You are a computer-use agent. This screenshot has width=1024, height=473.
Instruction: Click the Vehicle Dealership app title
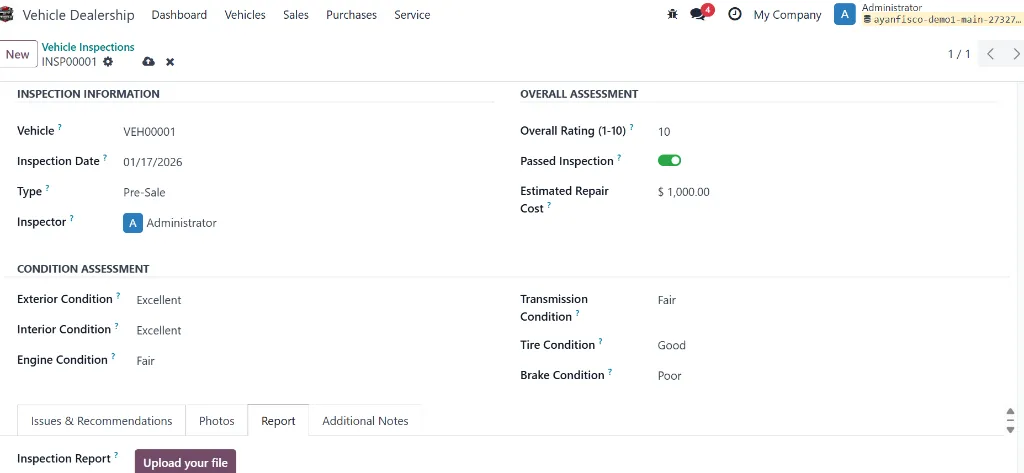point(78,15)
